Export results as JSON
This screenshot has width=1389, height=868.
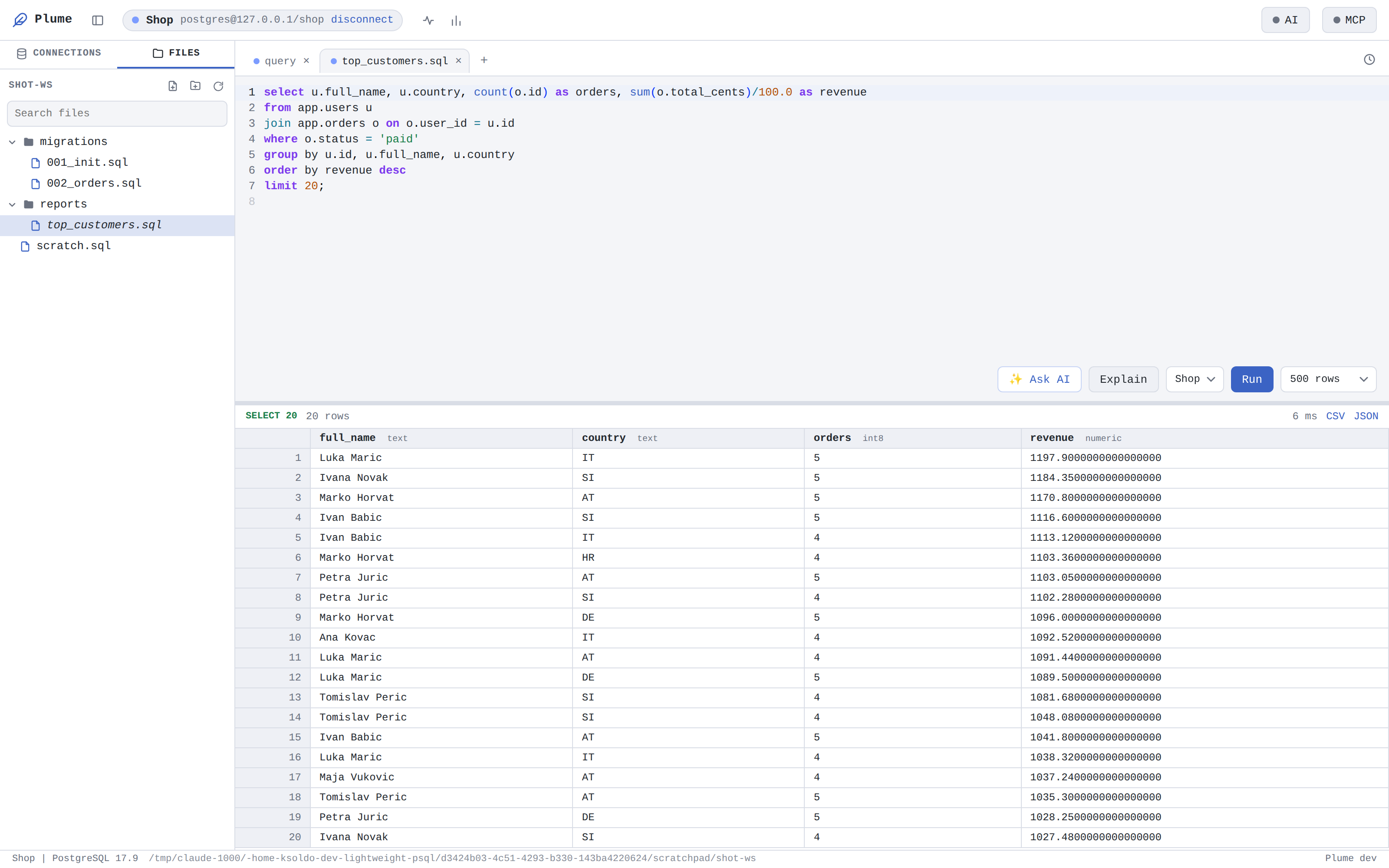tap(1366, 416)
